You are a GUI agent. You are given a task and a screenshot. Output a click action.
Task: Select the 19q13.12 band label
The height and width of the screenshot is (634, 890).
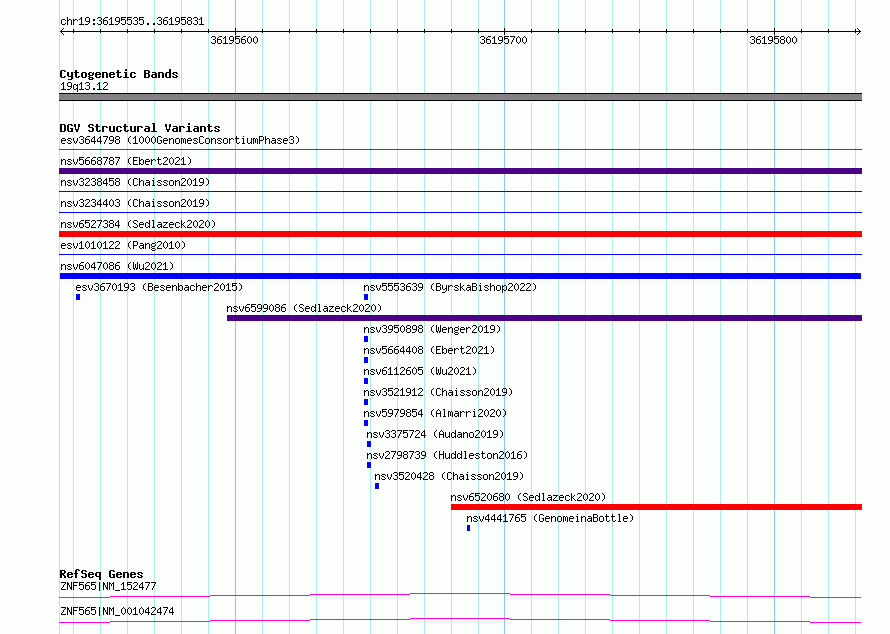point(84,86)
